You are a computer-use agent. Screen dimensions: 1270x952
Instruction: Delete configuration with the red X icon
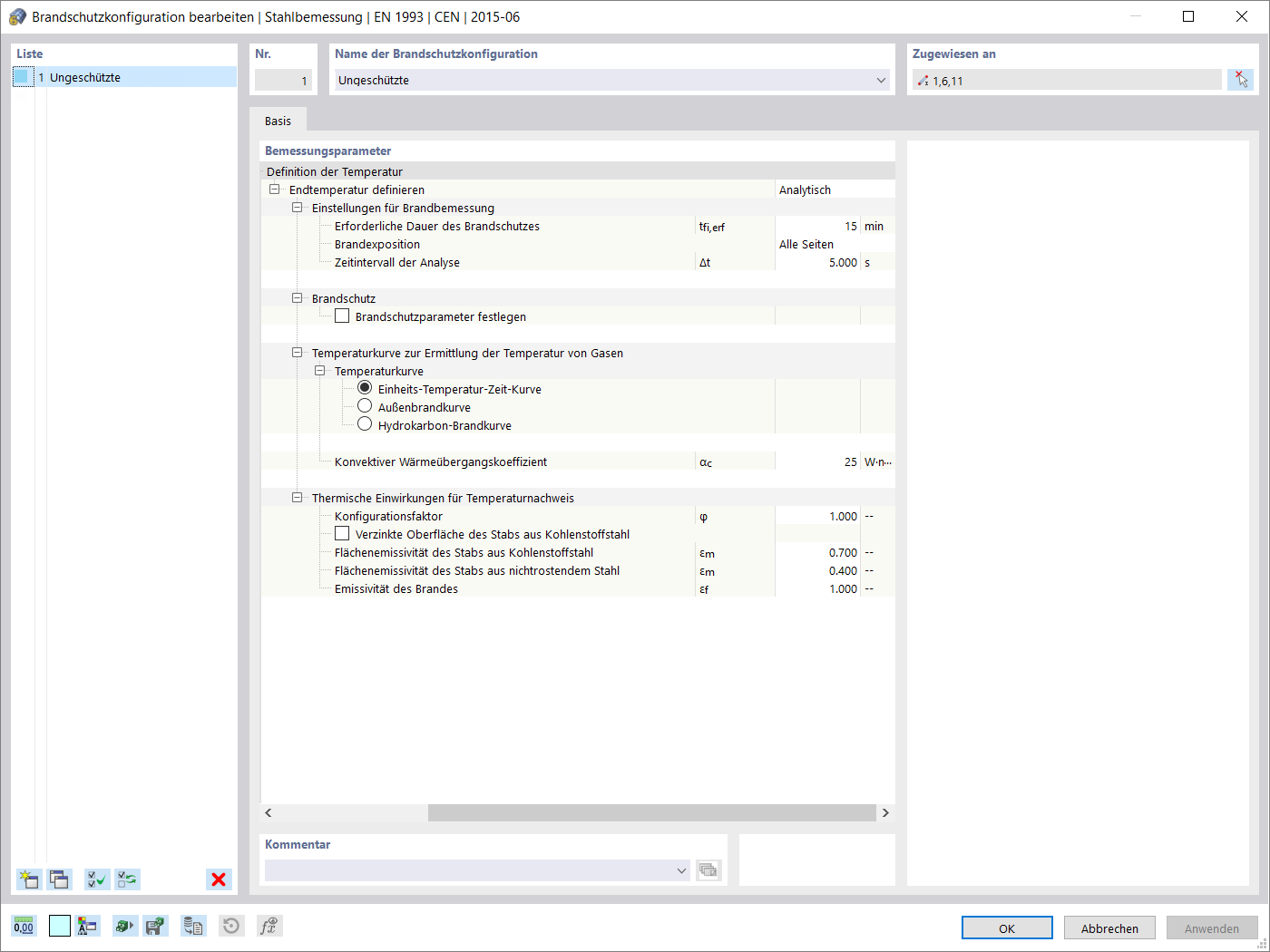pyautogui.click(x=219, y=879)
